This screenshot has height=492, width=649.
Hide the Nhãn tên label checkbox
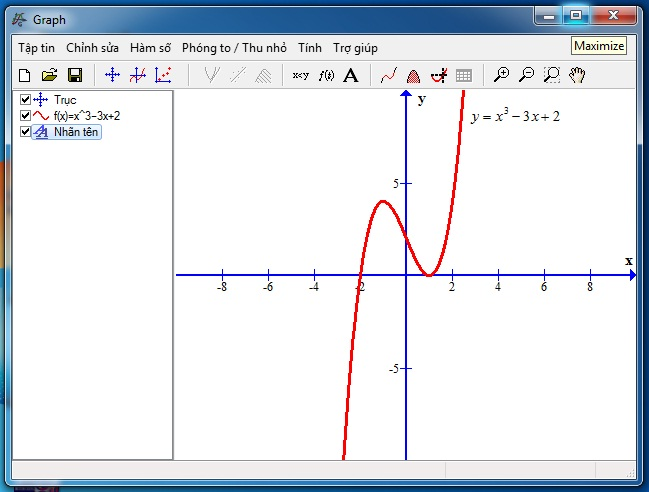pos(25,132)
